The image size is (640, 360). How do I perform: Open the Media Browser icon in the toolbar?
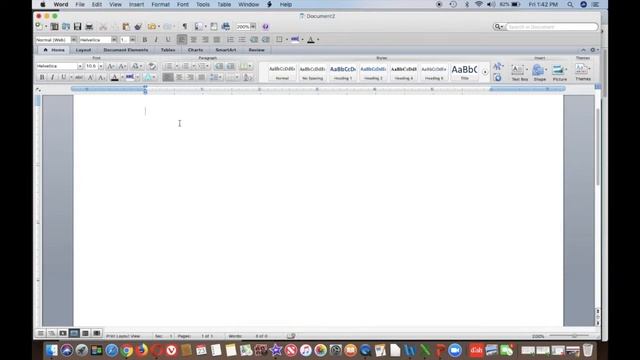226,27
